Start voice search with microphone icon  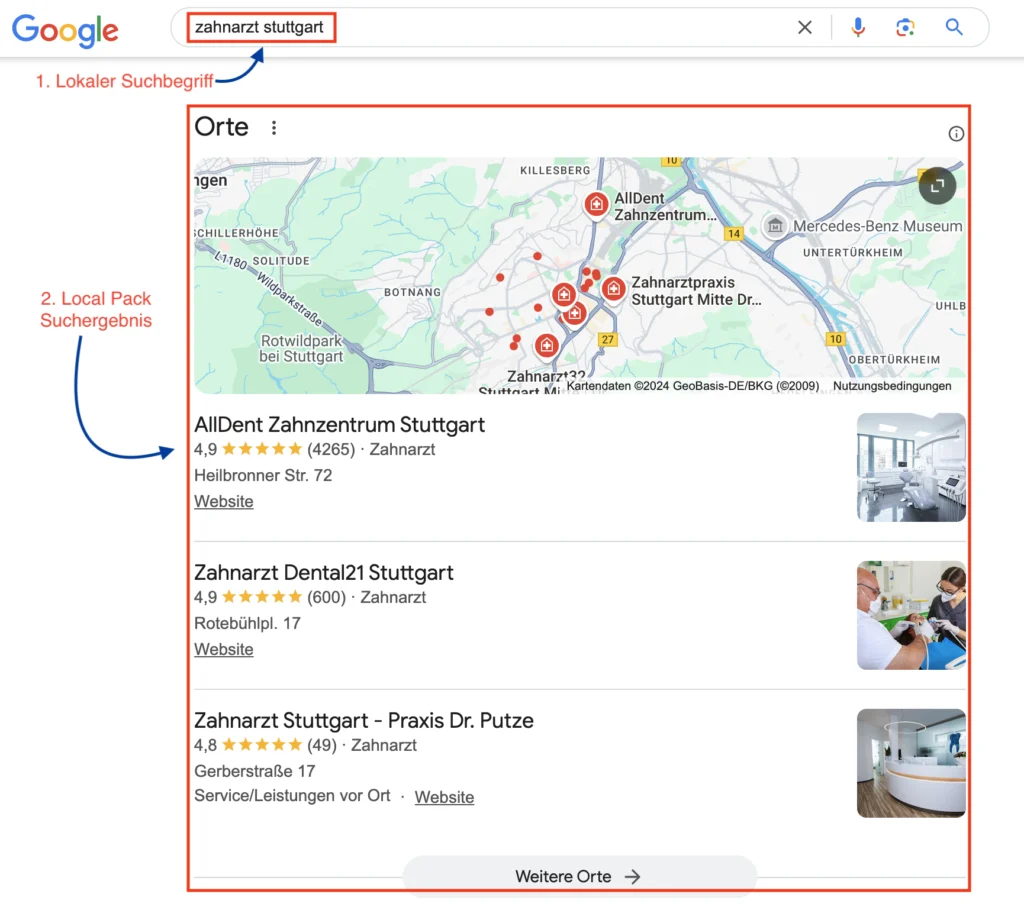click(x=858, y=28)
